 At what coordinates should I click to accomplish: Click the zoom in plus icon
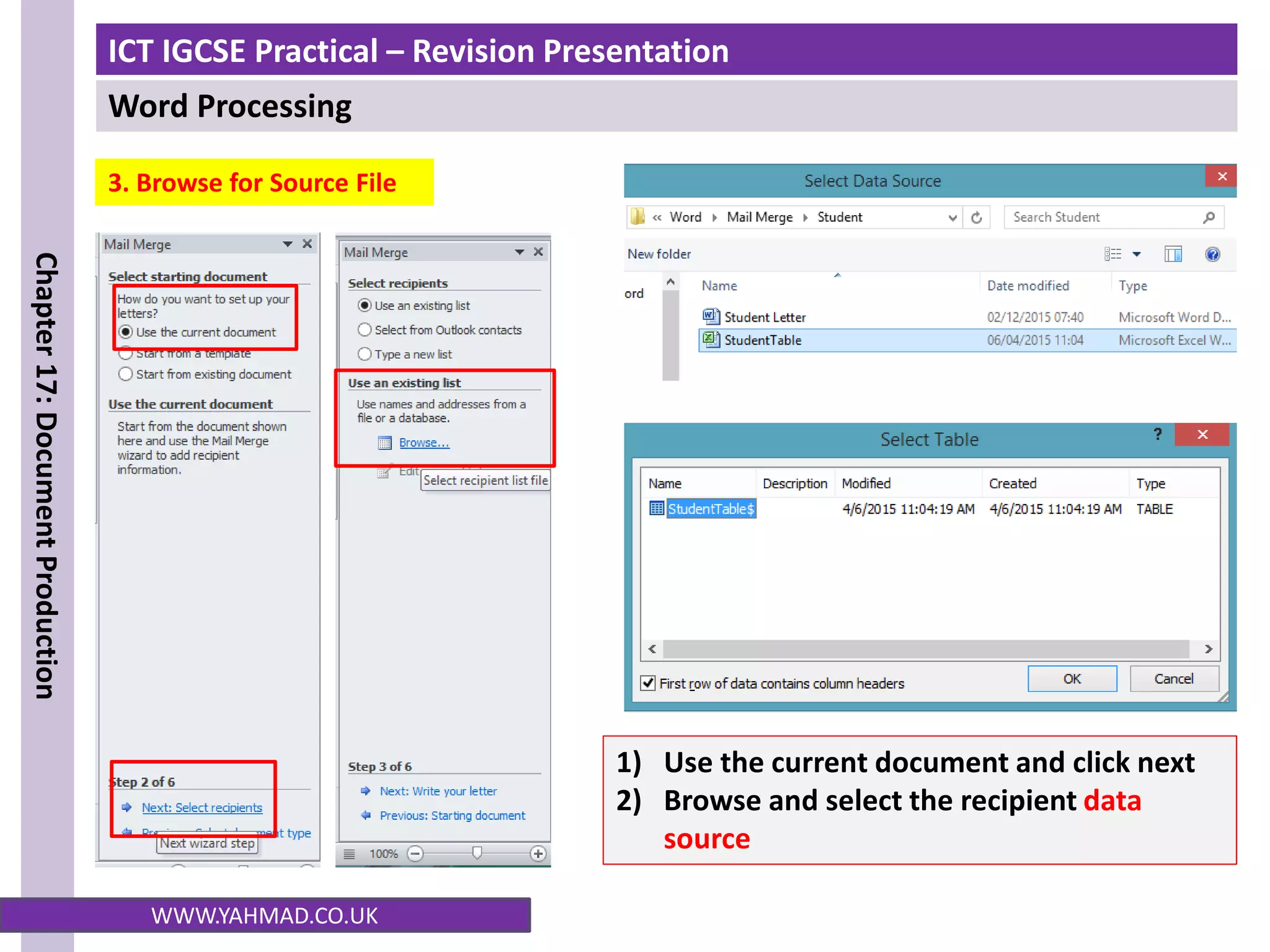(x=538, y=853)
